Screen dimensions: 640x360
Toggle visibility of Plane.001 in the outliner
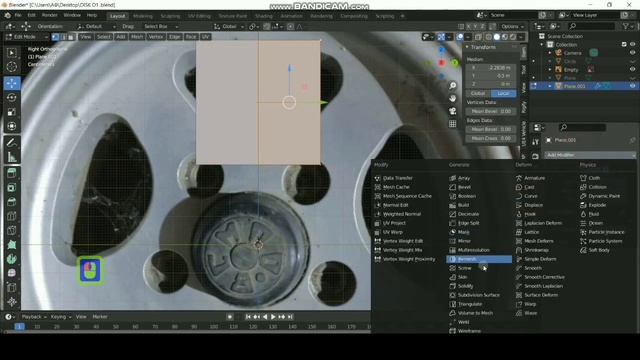click(633, 86)
